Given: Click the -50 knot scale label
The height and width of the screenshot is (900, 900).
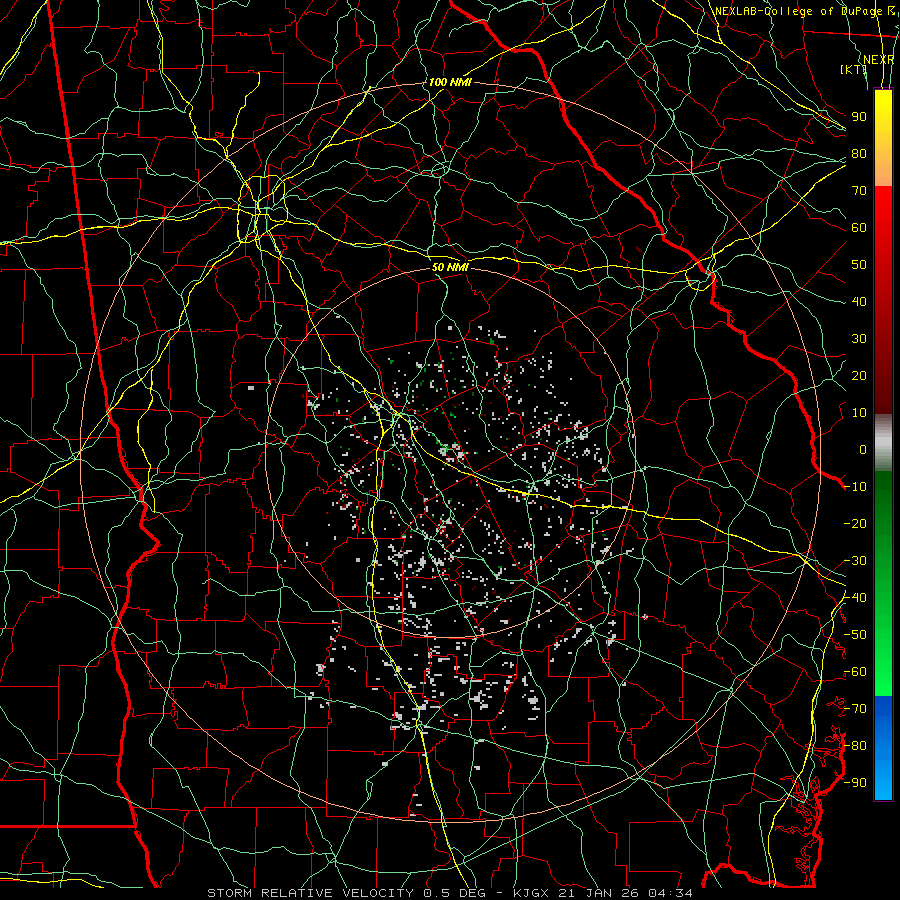Looking at the screenshot, I should tap(855, 635).
